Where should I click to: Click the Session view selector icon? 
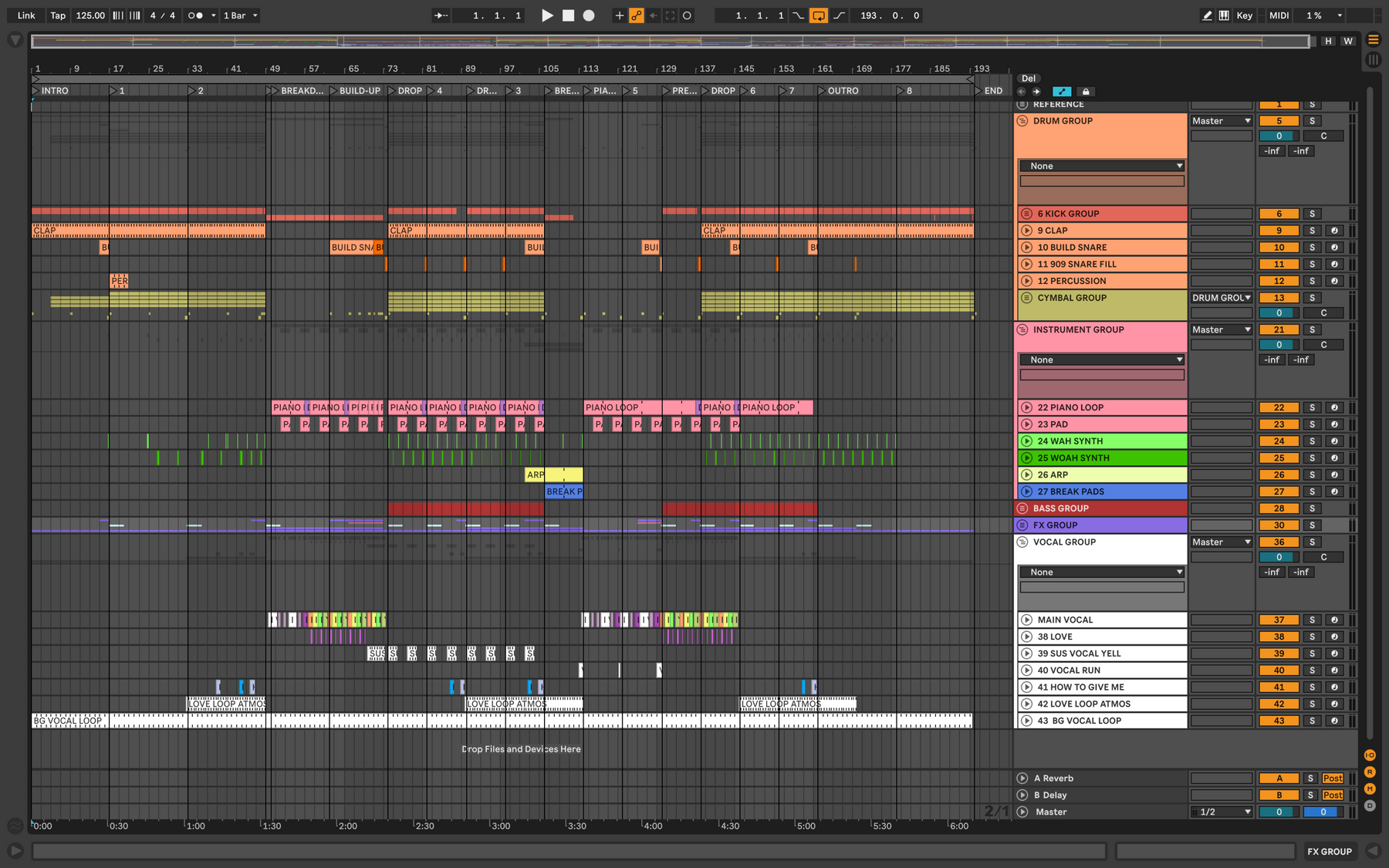click(1374, 59)
